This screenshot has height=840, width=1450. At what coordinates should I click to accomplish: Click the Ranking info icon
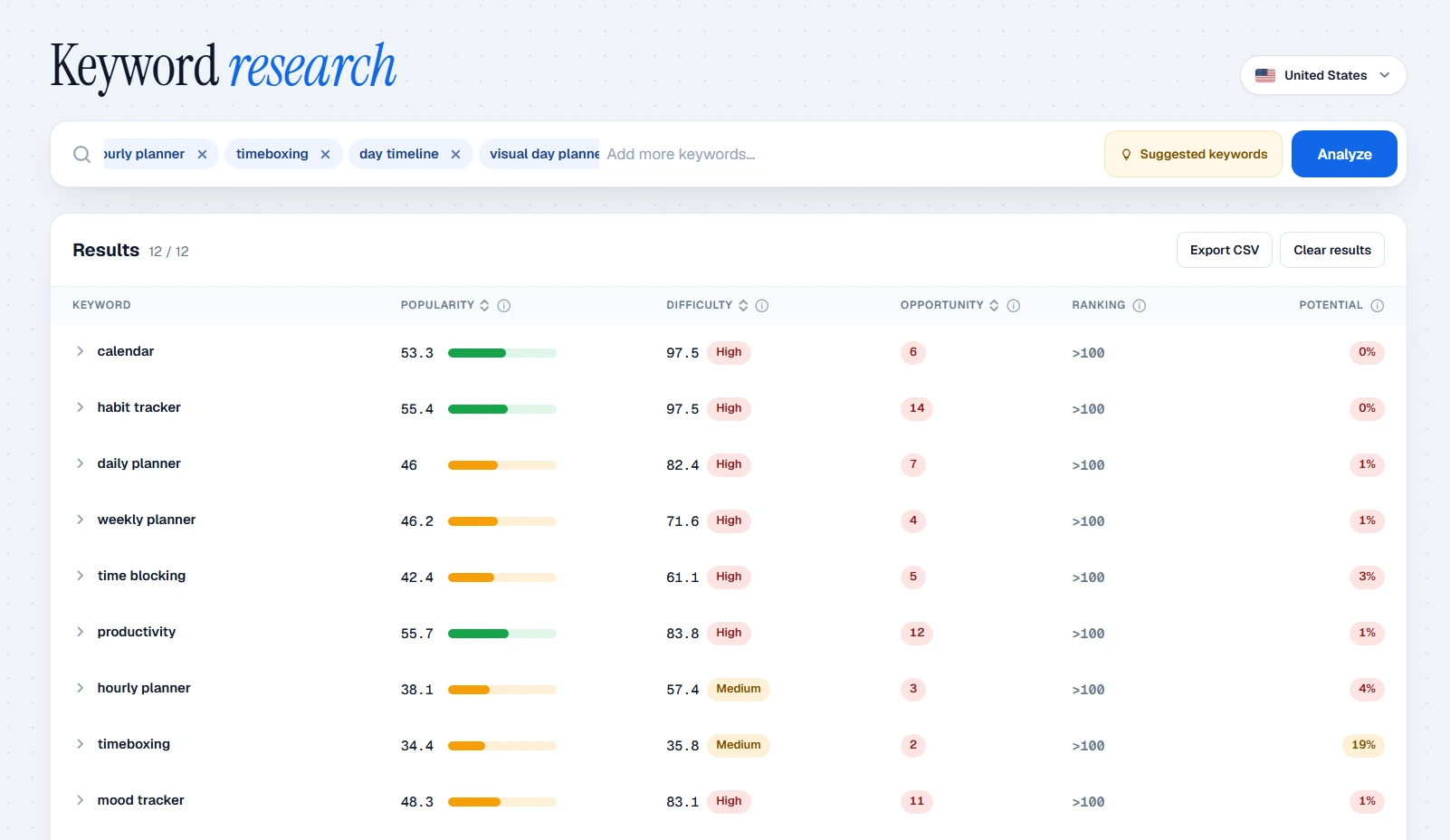(x=1140, y=306)
